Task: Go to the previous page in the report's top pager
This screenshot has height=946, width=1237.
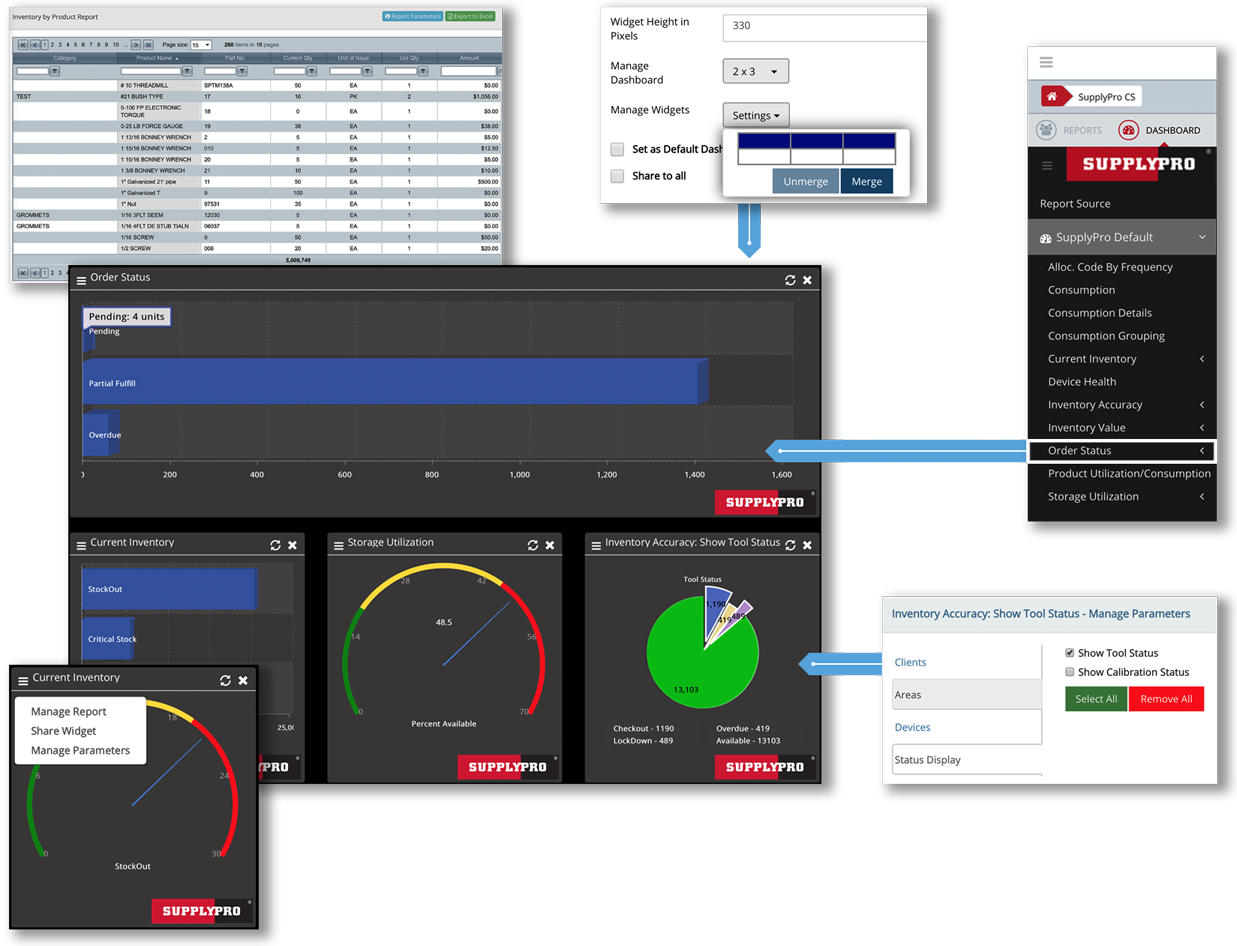Action: 35,45
